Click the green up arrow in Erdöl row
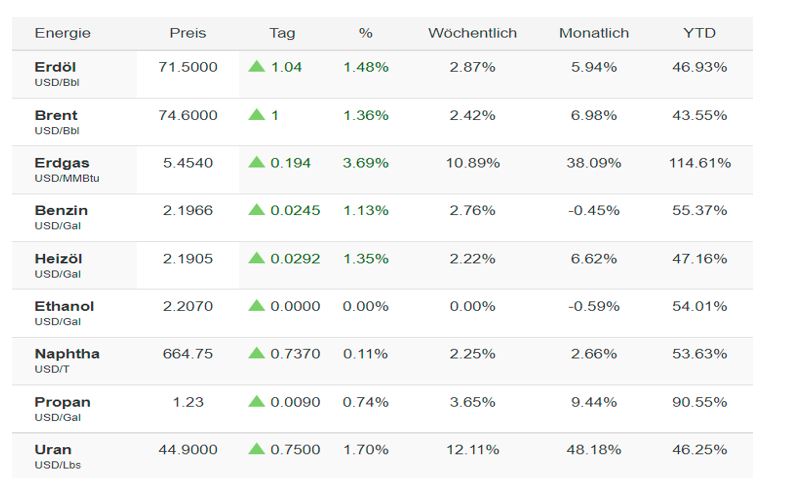Viewport: 802px width, 482px height. tap(257, 67)
